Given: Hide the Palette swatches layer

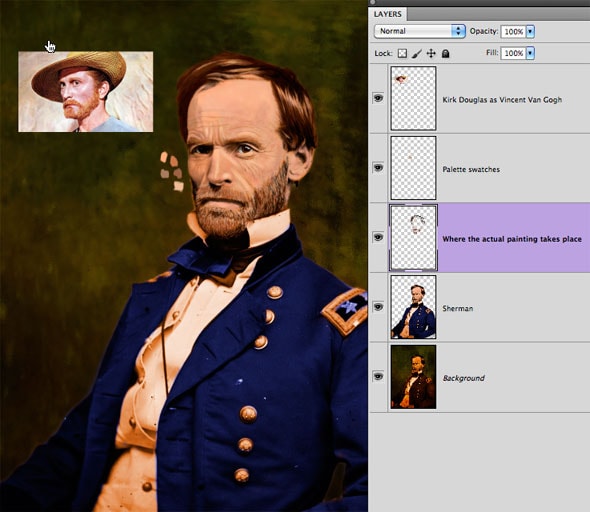Looking at the screenshot, I should (x=378, y=168).
